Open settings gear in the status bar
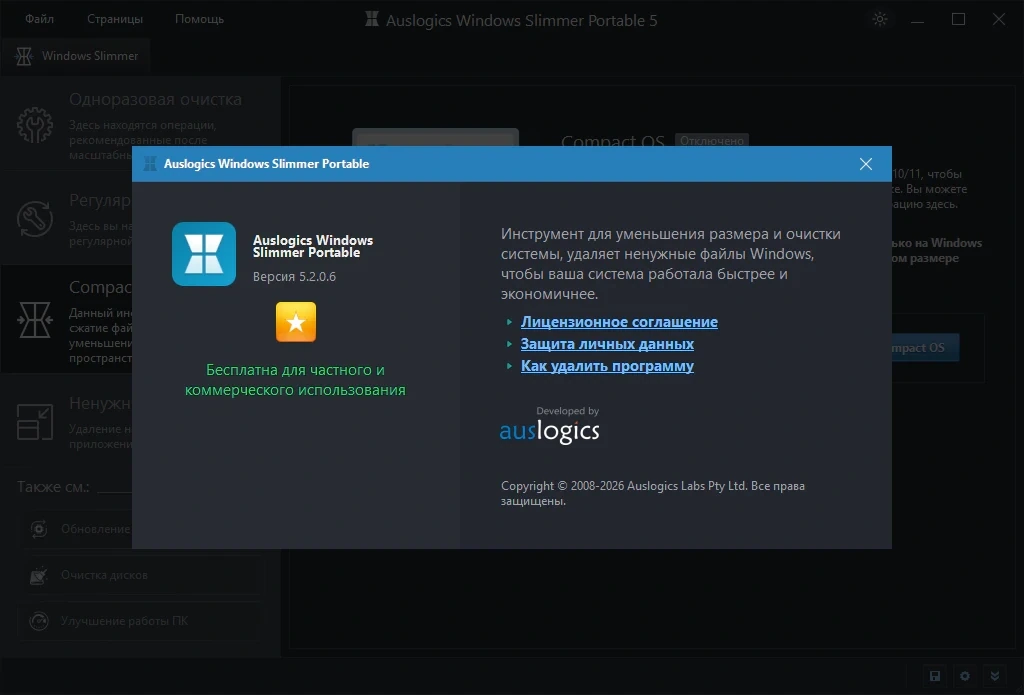This screenshot has height=695, width=1024. (965, 676)
